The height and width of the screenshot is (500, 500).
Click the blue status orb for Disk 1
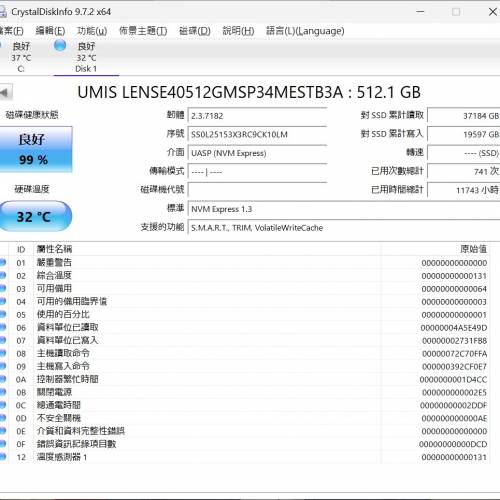[60, 45]
